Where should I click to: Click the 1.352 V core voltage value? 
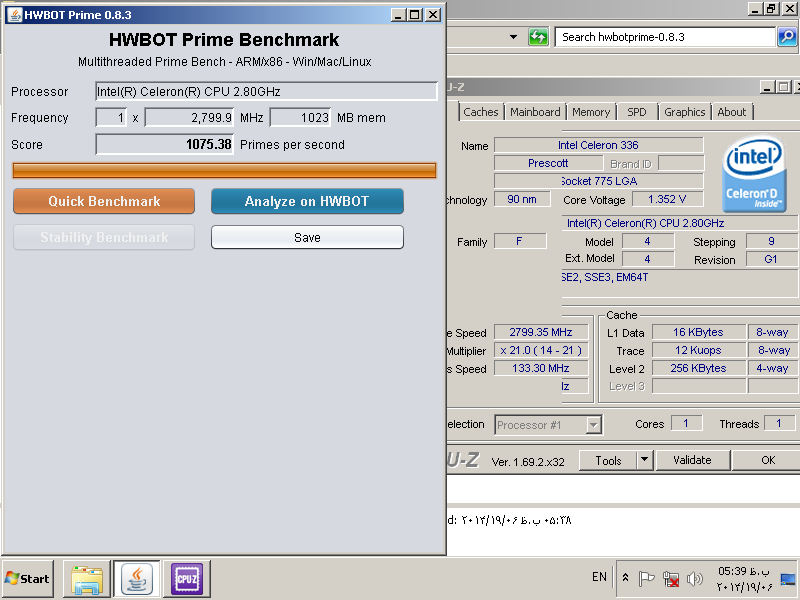[667, 199]
